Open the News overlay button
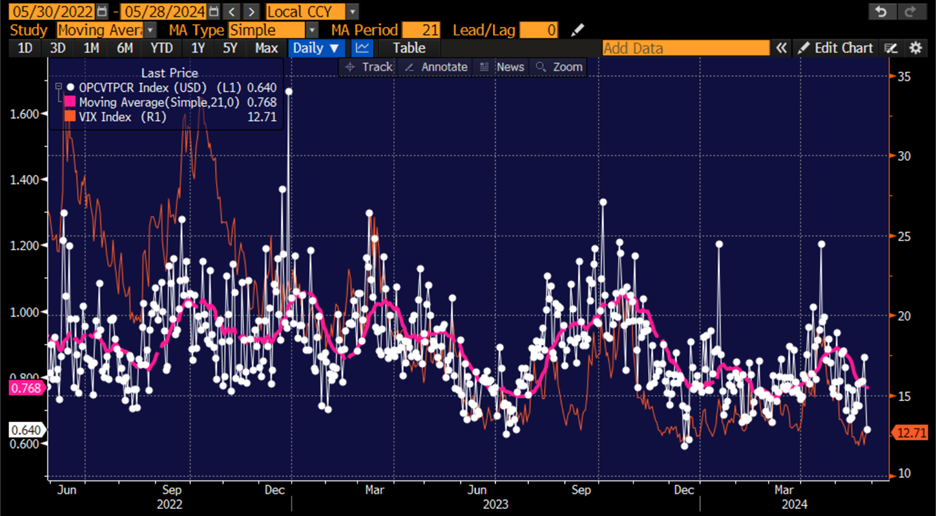 point(502,67)
